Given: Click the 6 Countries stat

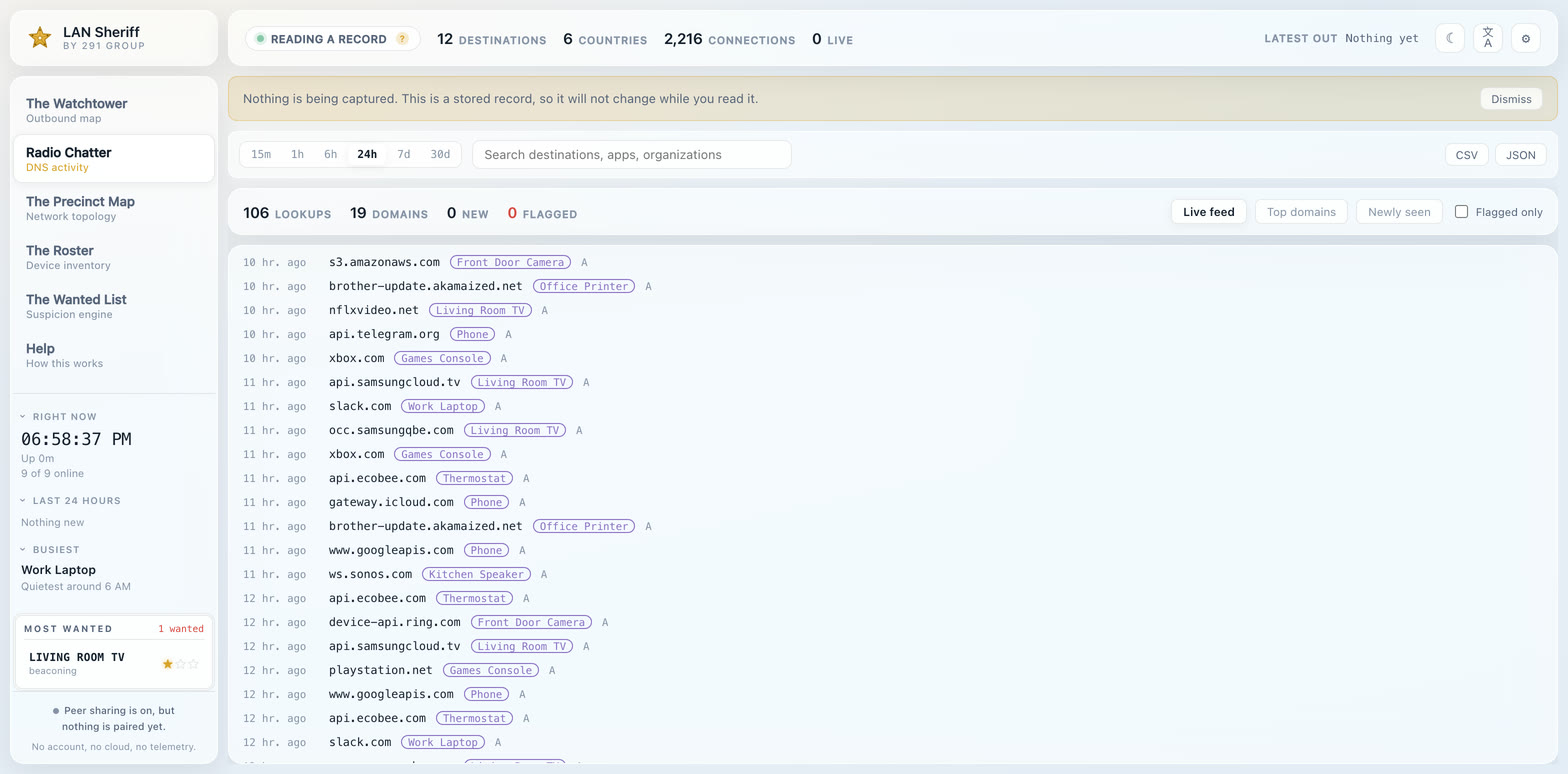Looking at the screenshot, I should click(x=605, y=39).
